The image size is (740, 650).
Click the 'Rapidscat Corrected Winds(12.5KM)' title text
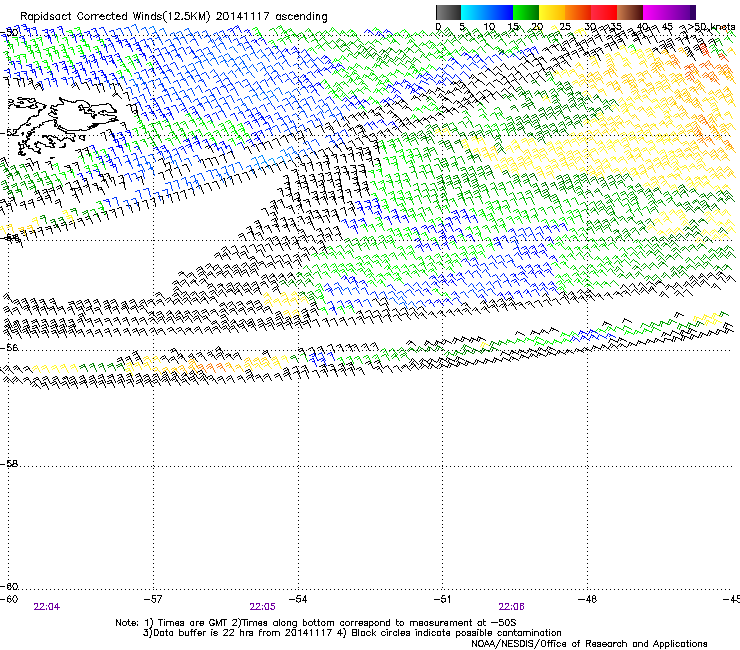115,17
